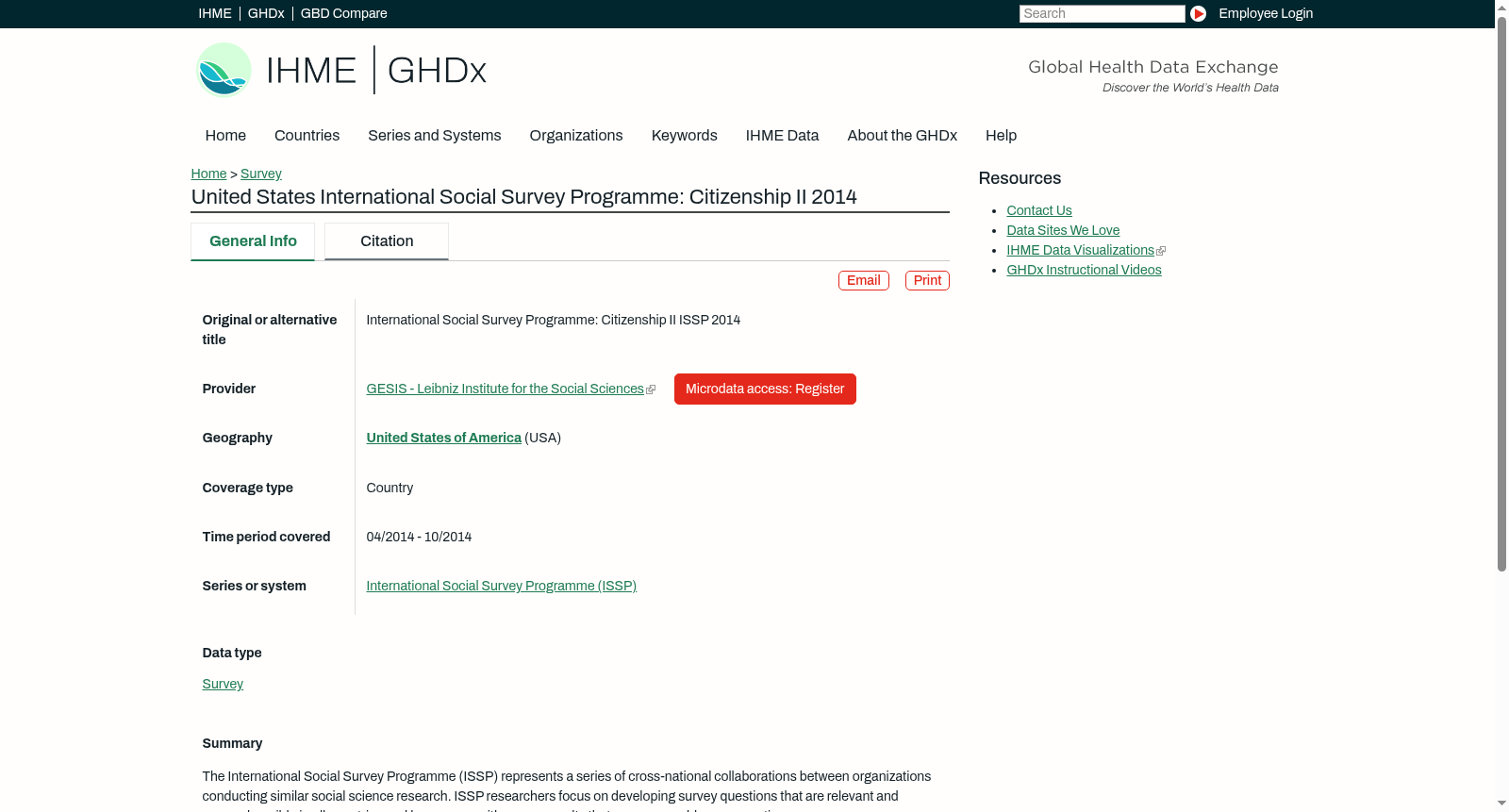Click the coverage type value Country
The height and width of the screenshot is (812, 1509).
390,488
